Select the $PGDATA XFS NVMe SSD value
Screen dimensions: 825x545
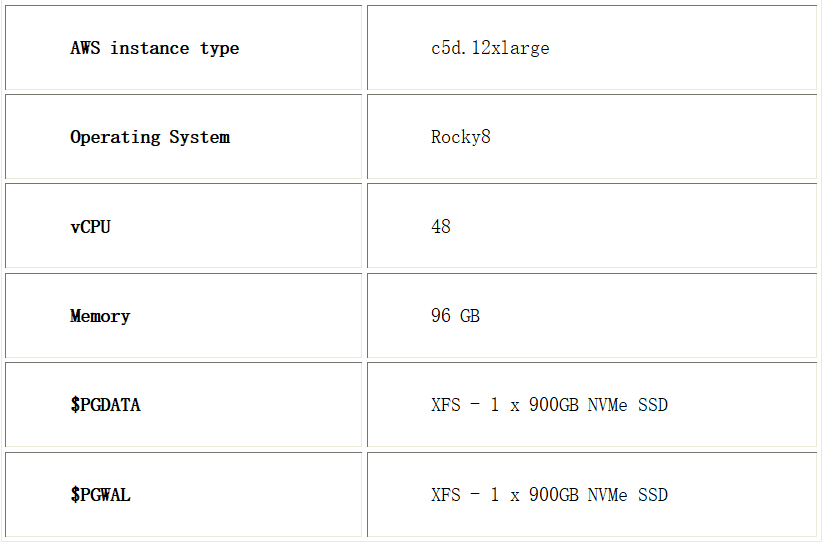pyautogui.click(x=549, y=405)
